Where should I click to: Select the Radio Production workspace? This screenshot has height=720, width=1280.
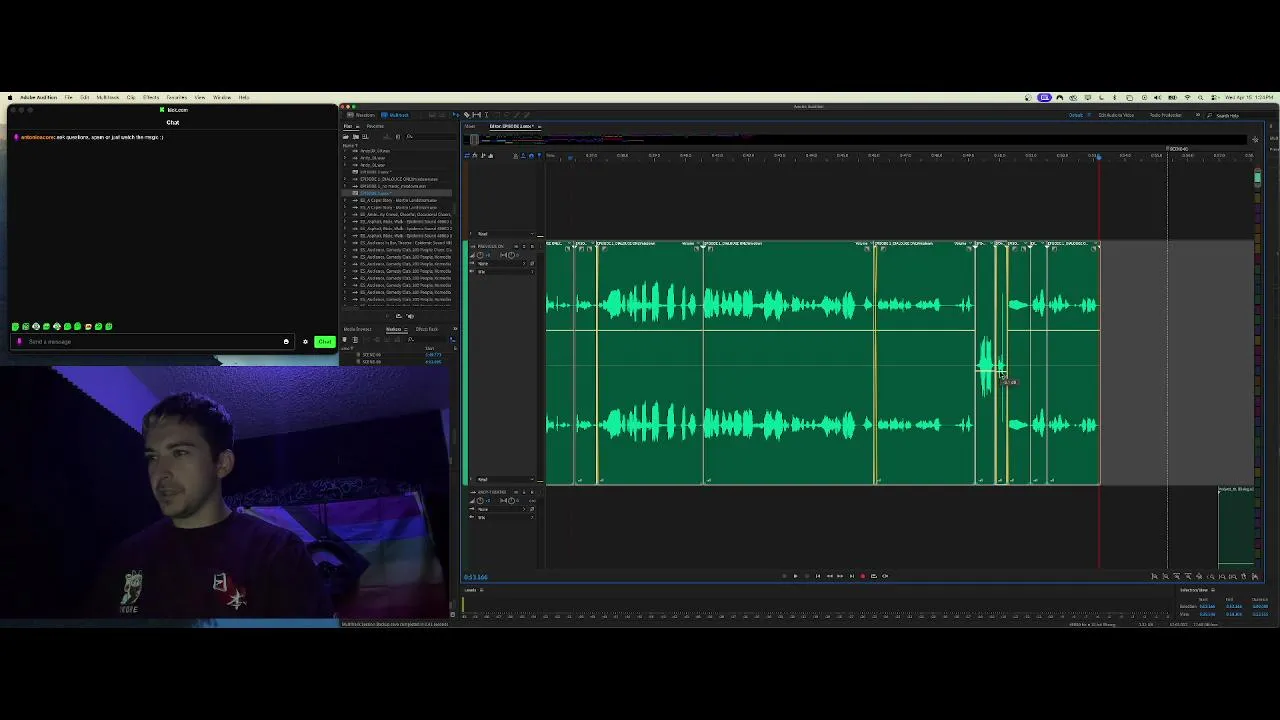pos(1166,115)
